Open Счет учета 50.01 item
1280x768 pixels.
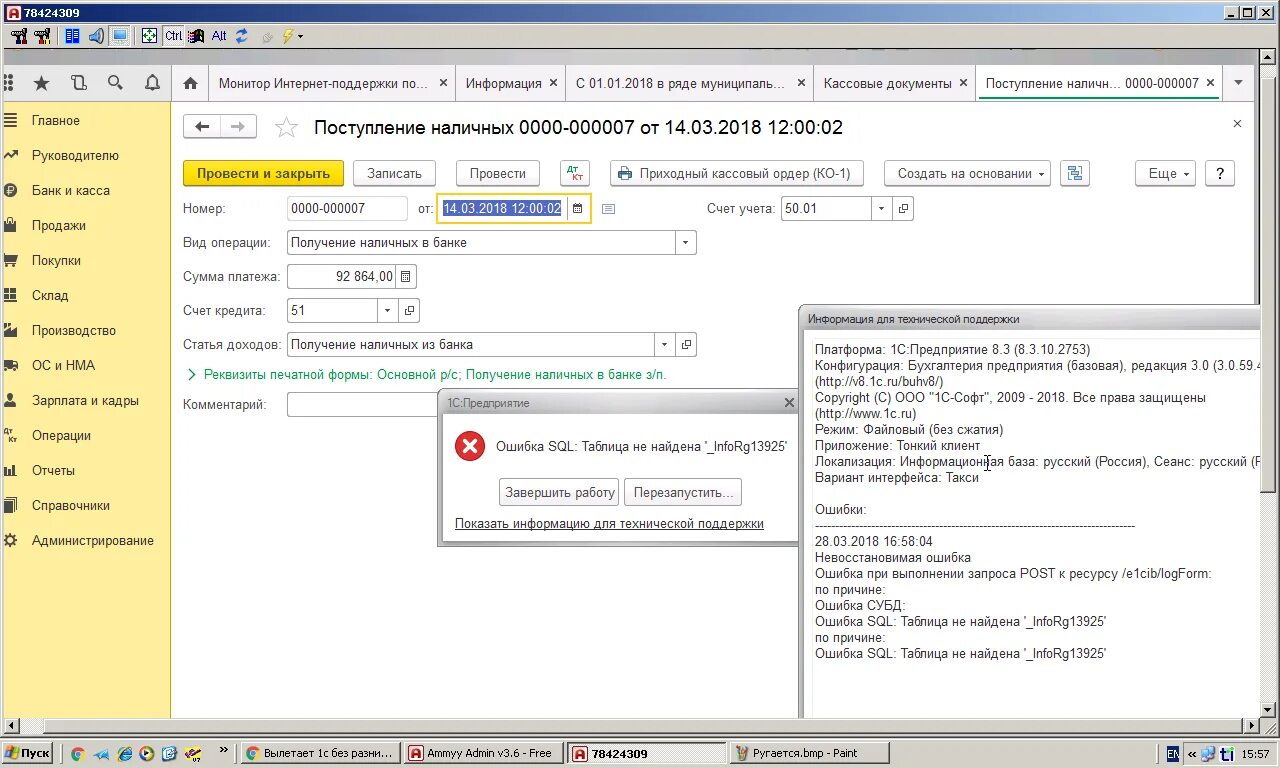click(903, 208)
